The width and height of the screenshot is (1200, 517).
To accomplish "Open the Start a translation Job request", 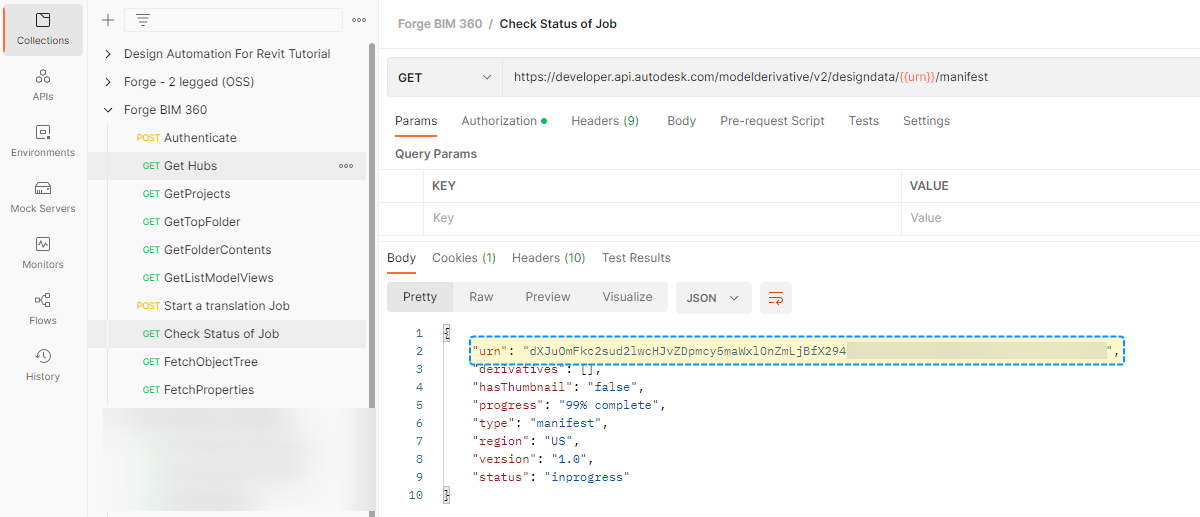I will coord(227,306).
